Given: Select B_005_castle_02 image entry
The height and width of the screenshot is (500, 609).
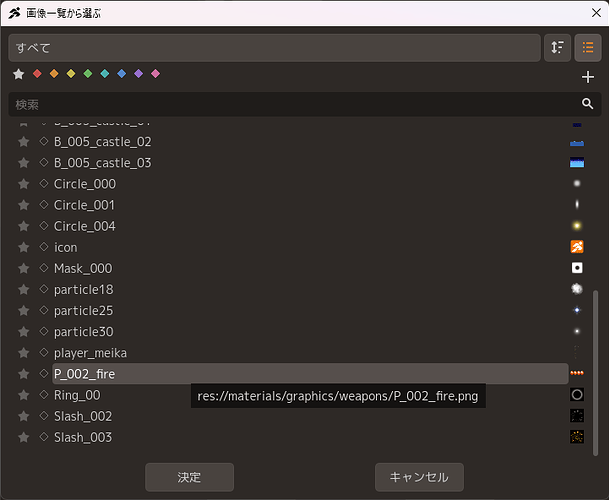Looking at the screenshot, I should click(x=310, y=142).
